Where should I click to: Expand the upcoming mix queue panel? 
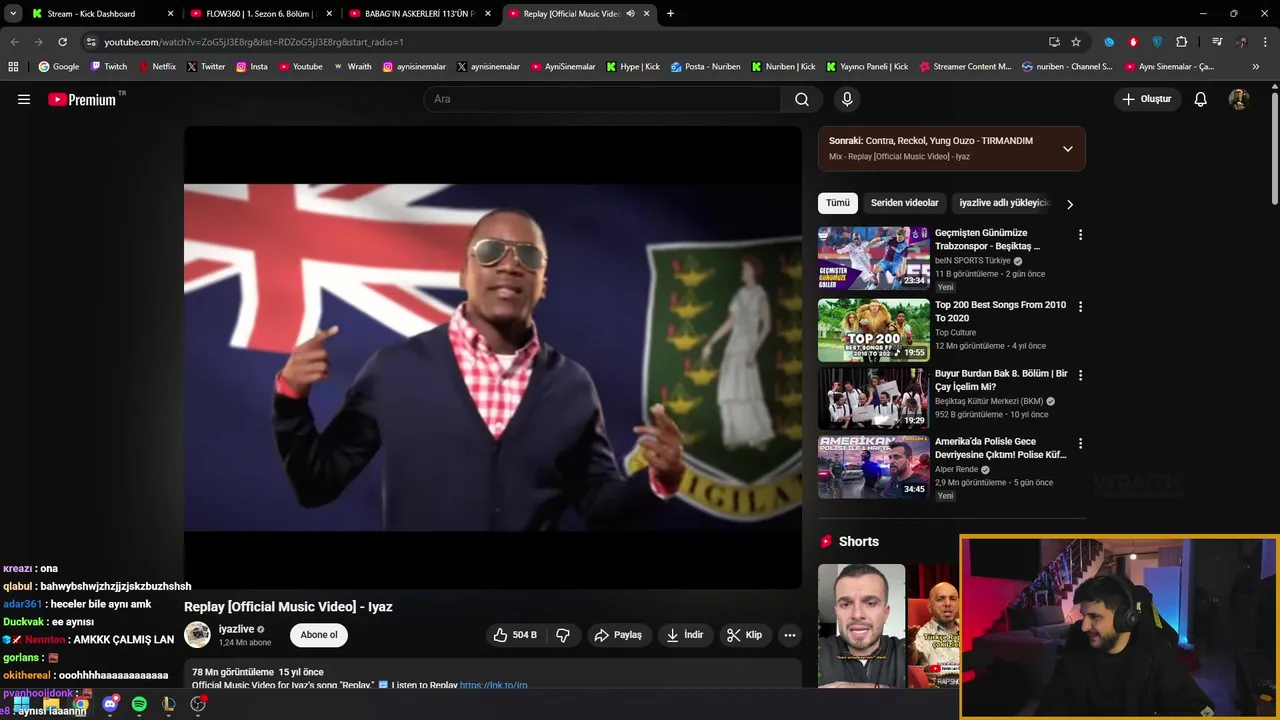point(1067,148)
